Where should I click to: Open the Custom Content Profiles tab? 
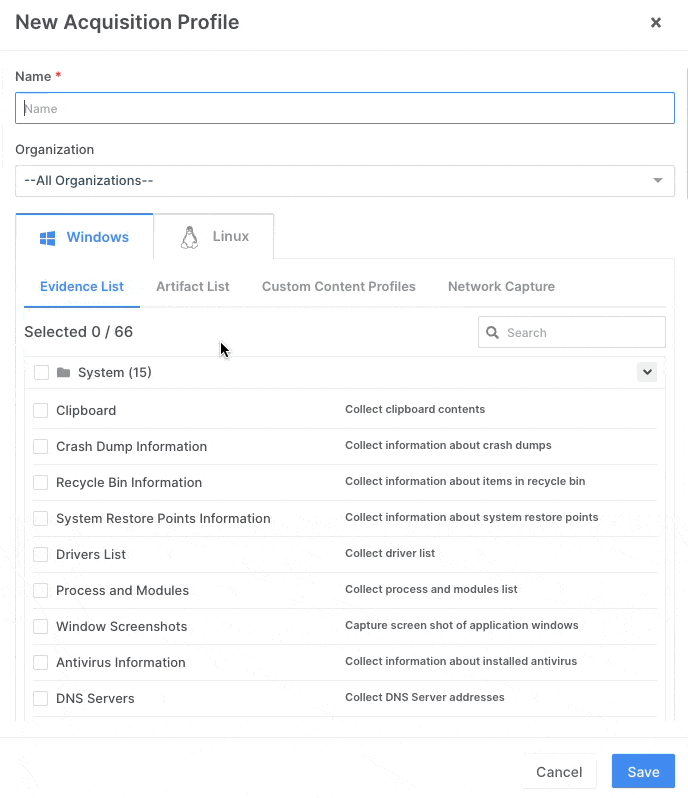pyautogui.click(x=338, y=287)
